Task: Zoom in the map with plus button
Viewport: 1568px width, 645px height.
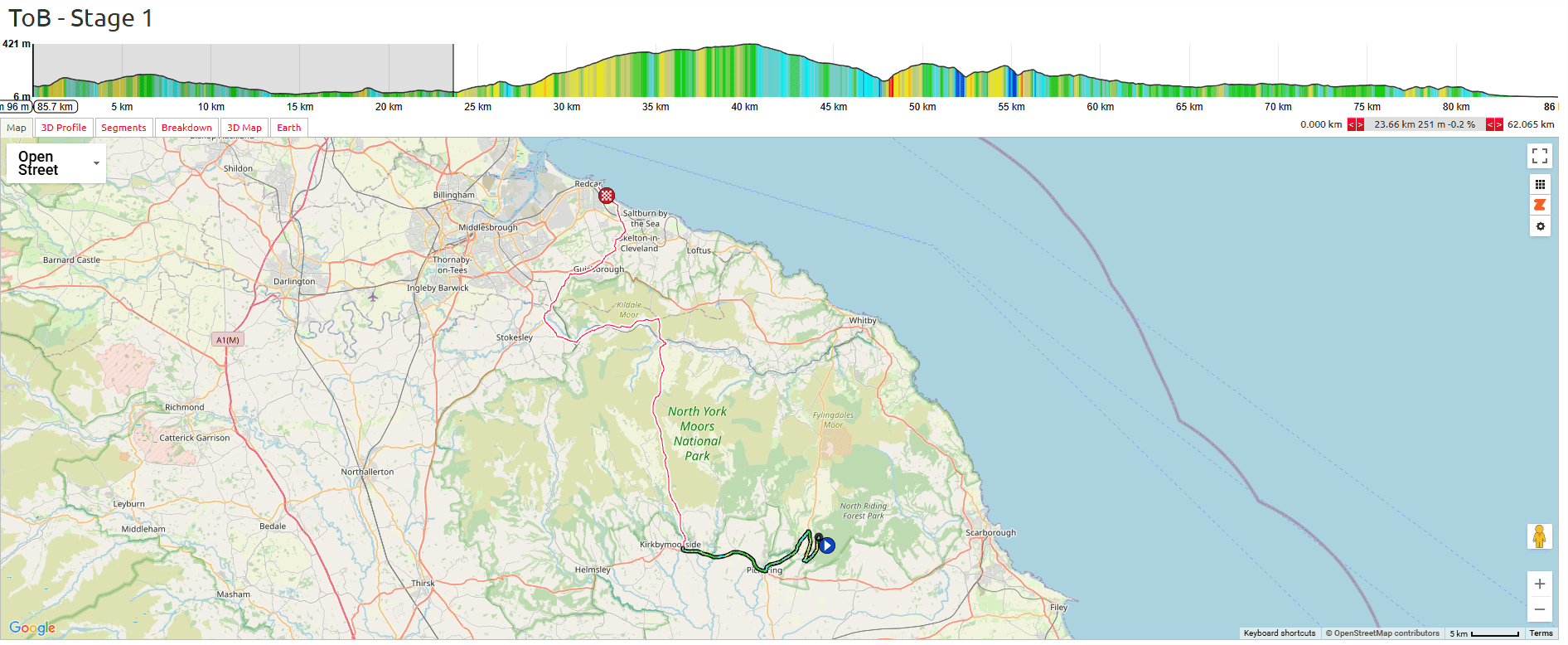Action: (x=1539, y=584)
